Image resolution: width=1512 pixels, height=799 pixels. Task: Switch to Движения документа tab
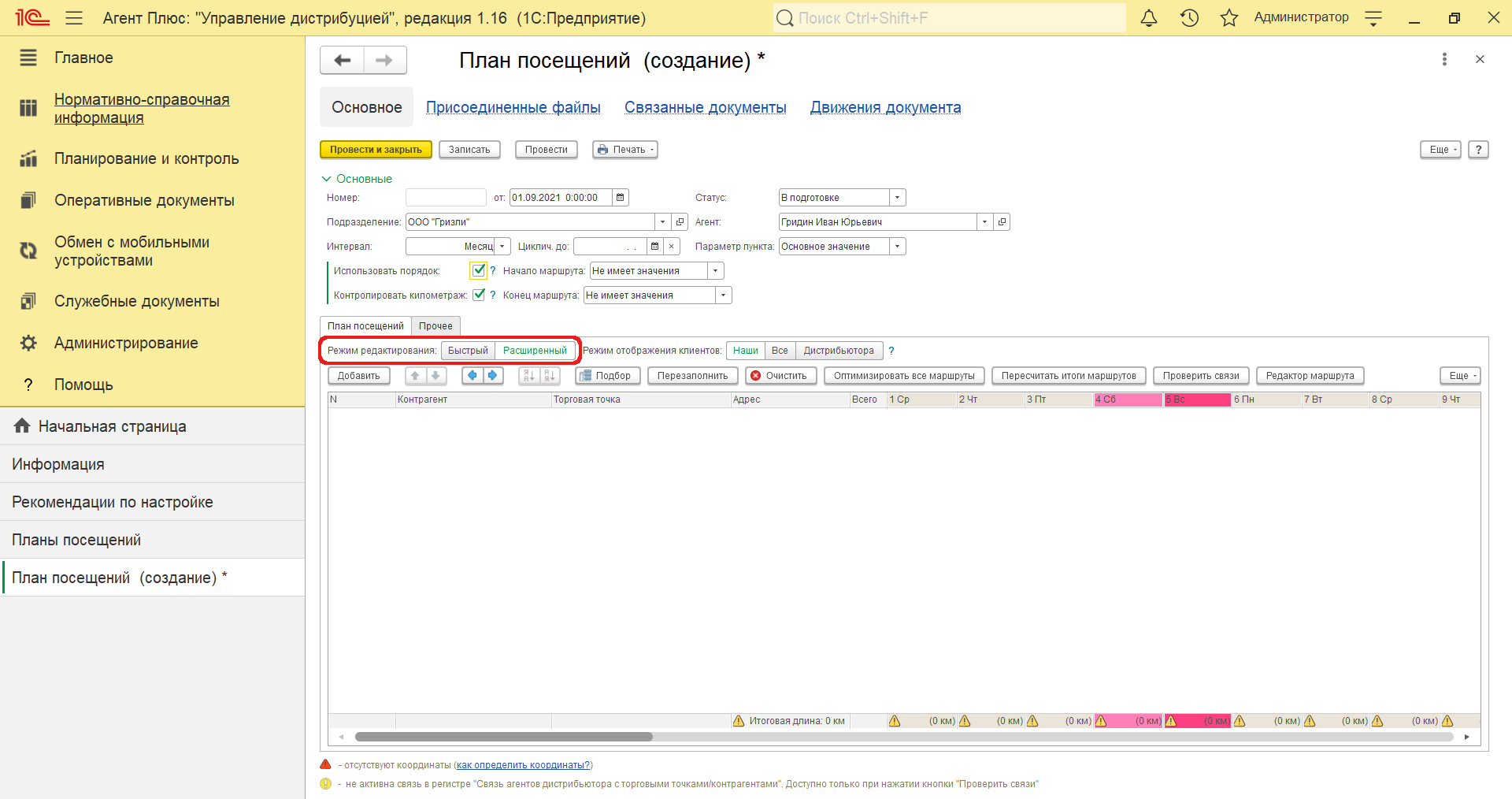click(x=886, y=107)
